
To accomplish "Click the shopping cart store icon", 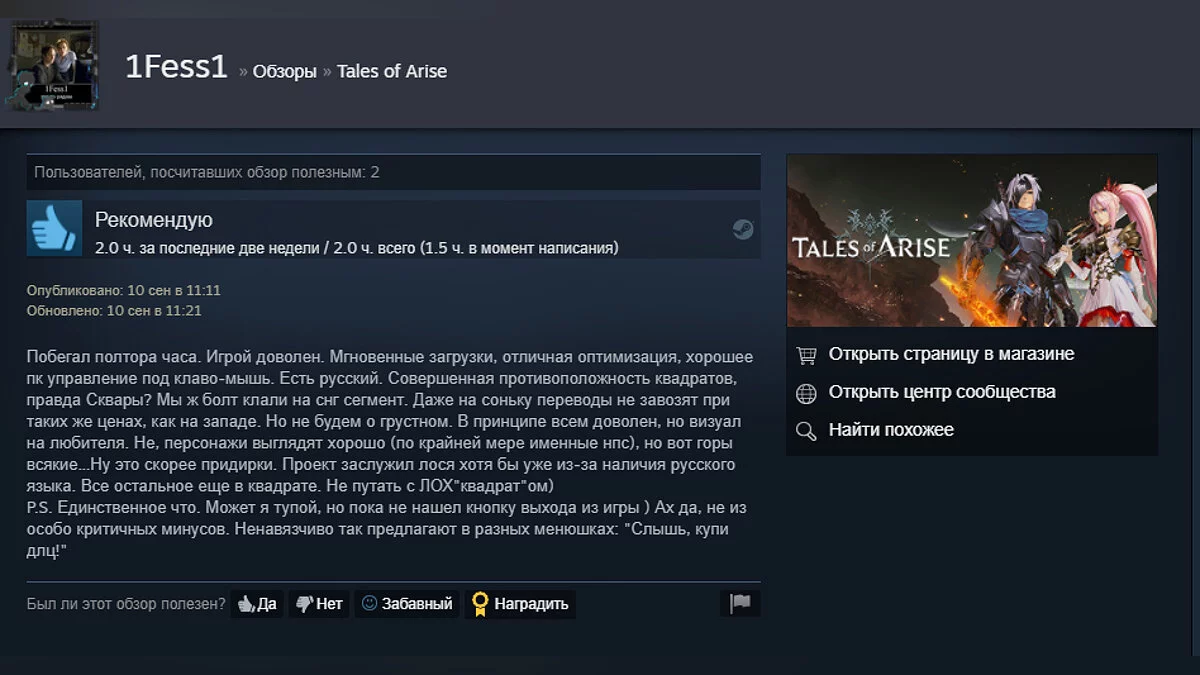I will 806,355.
